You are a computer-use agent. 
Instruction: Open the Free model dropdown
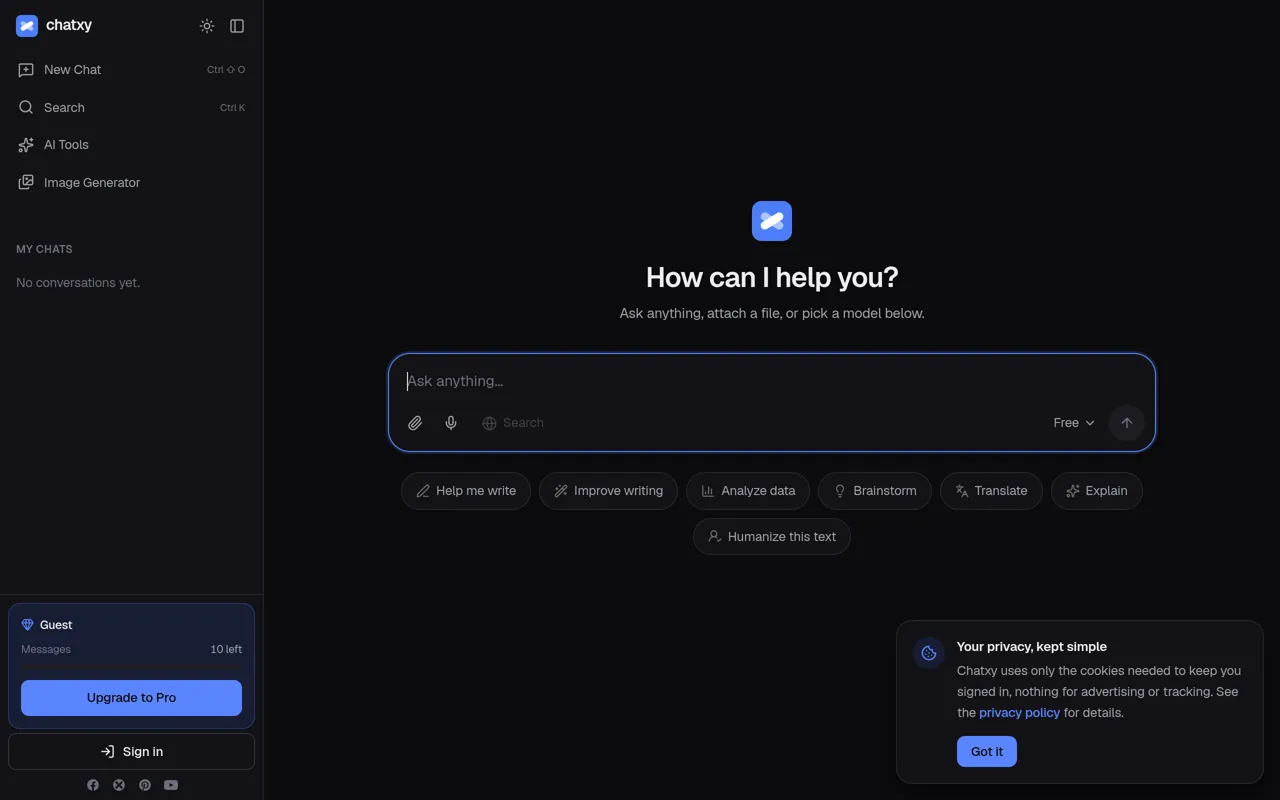[1074, 423]
